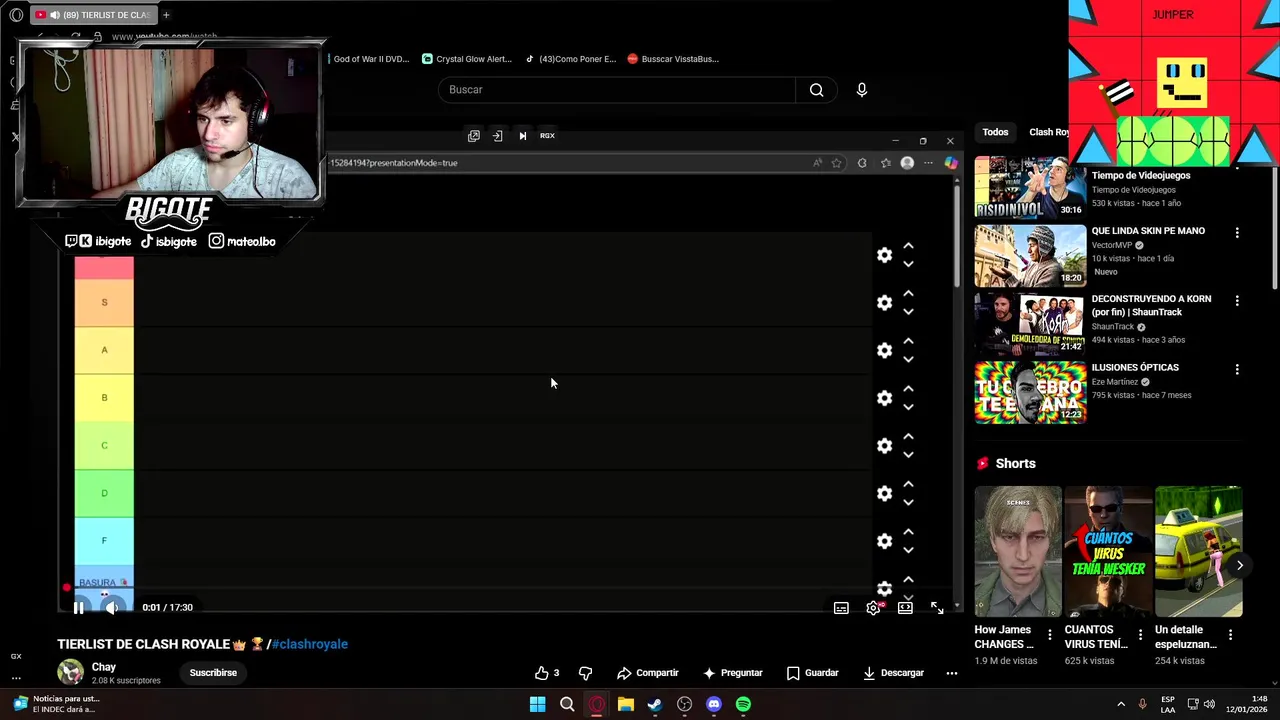The image size is (1280, 720).
Task: Select the Todos filter chip
Action: point(995,132)
